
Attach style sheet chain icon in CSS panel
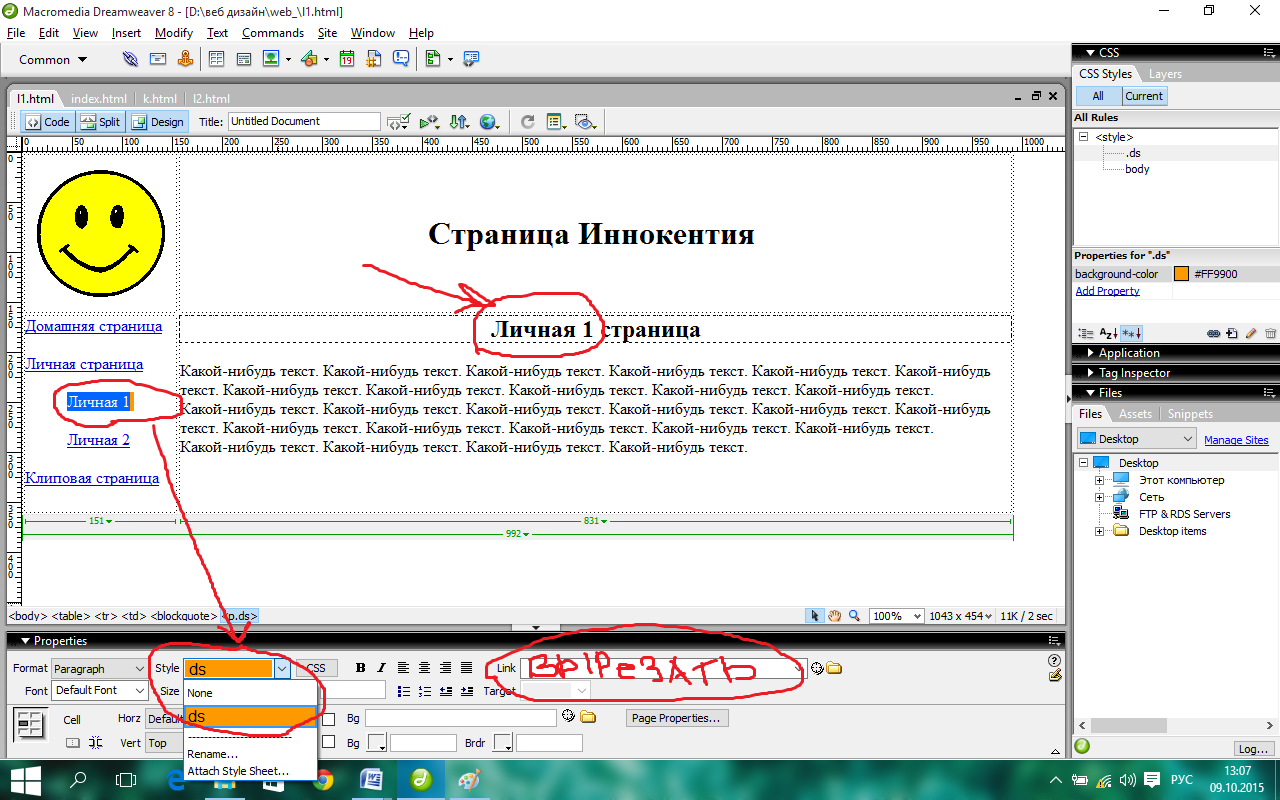[x=1213, y=333]
